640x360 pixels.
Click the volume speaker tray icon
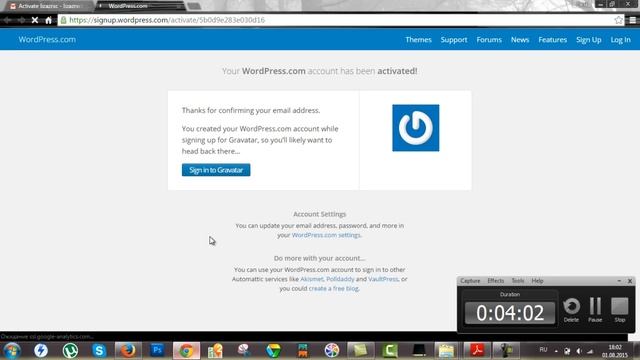579,351
